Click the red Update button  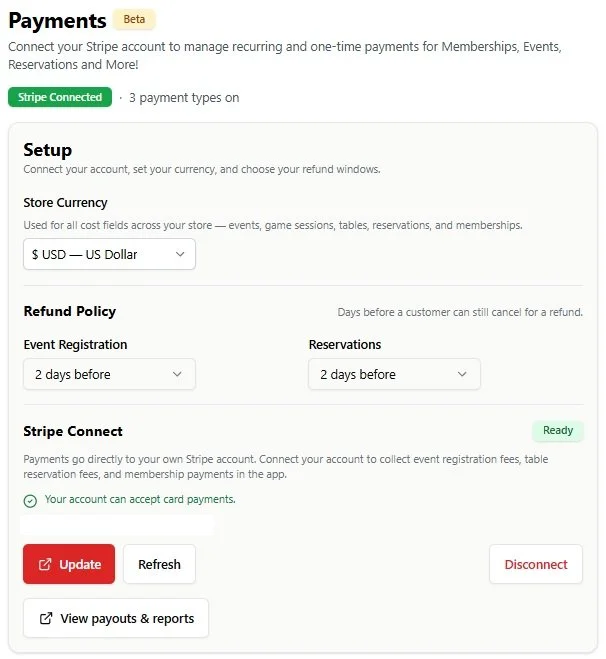69,564
